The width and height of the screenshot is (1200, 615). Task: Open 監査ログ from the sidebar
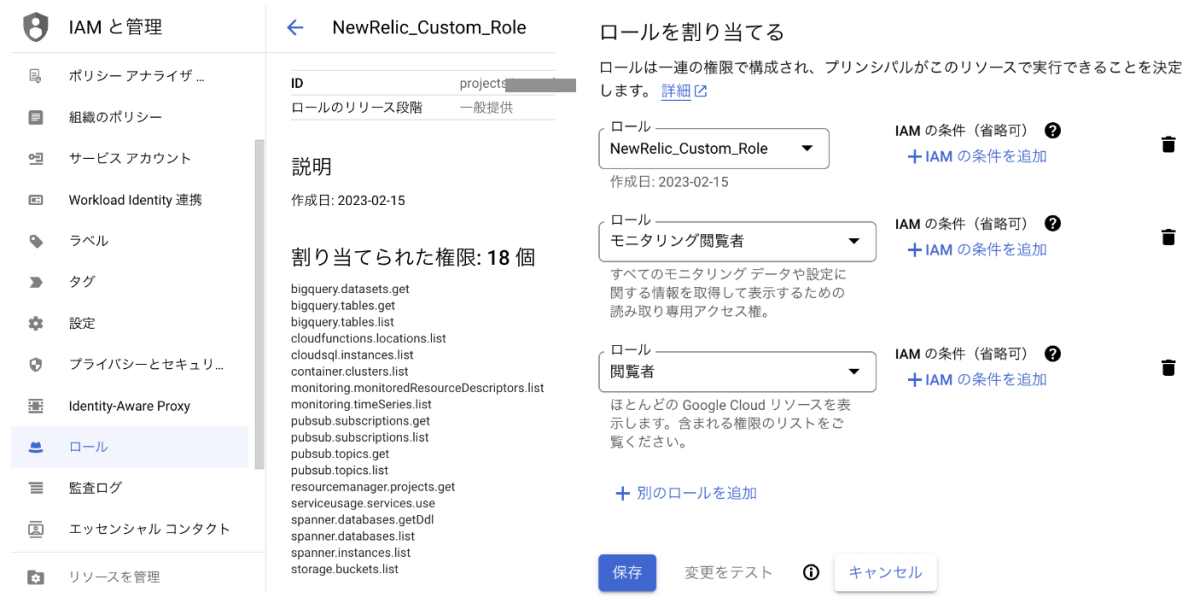pos(95,488)
